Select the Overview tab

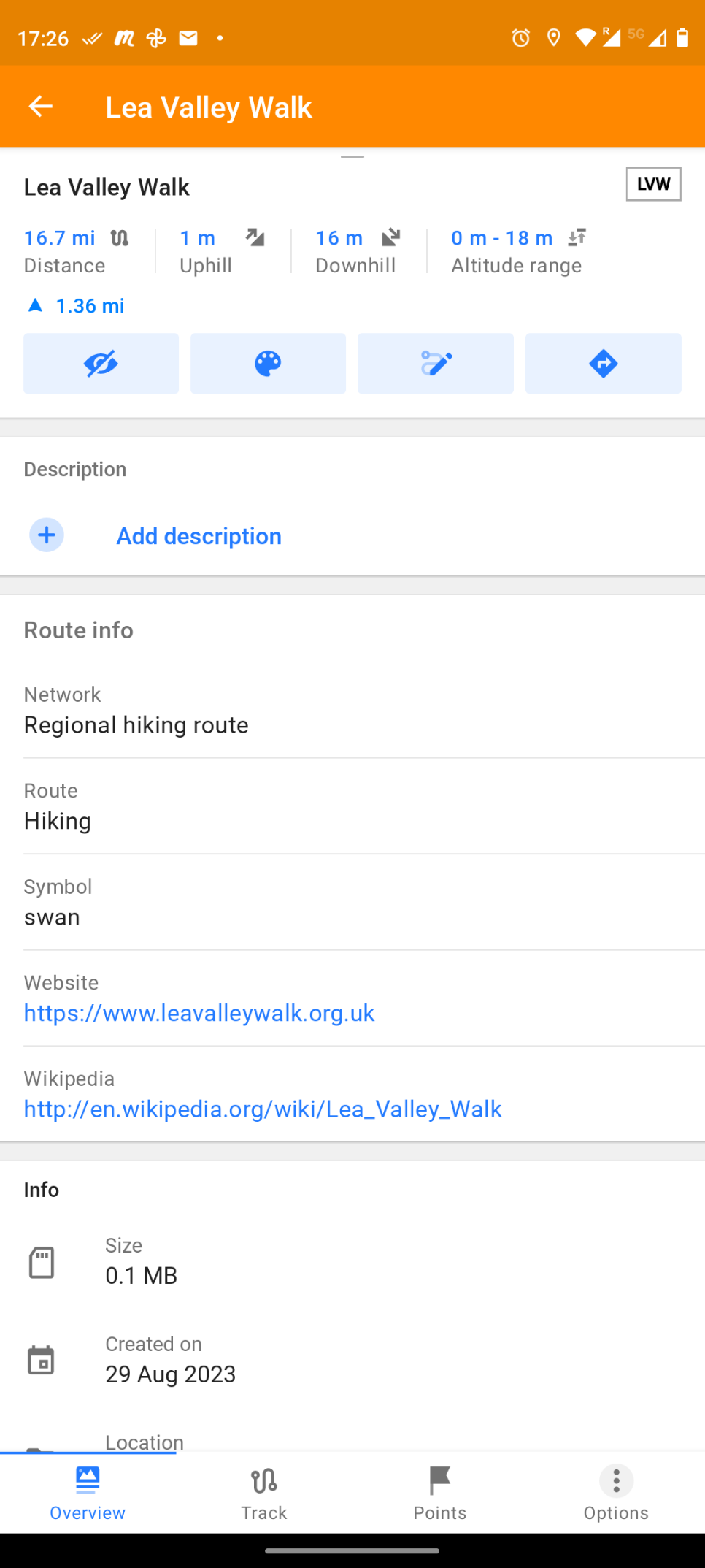pyautogui.click(x=88, y=1493)
